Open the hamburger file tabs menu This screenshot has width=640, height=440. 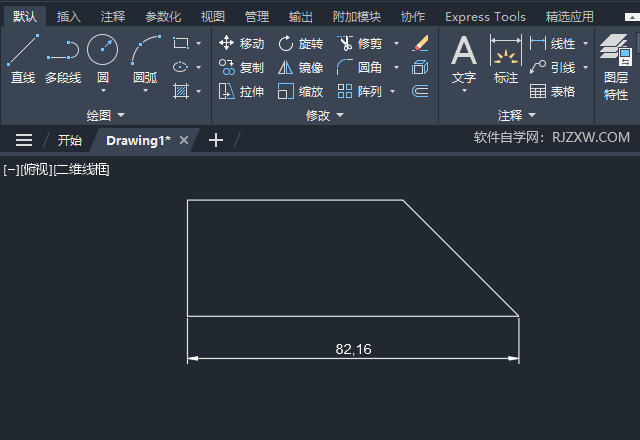[x=24, y=140]
